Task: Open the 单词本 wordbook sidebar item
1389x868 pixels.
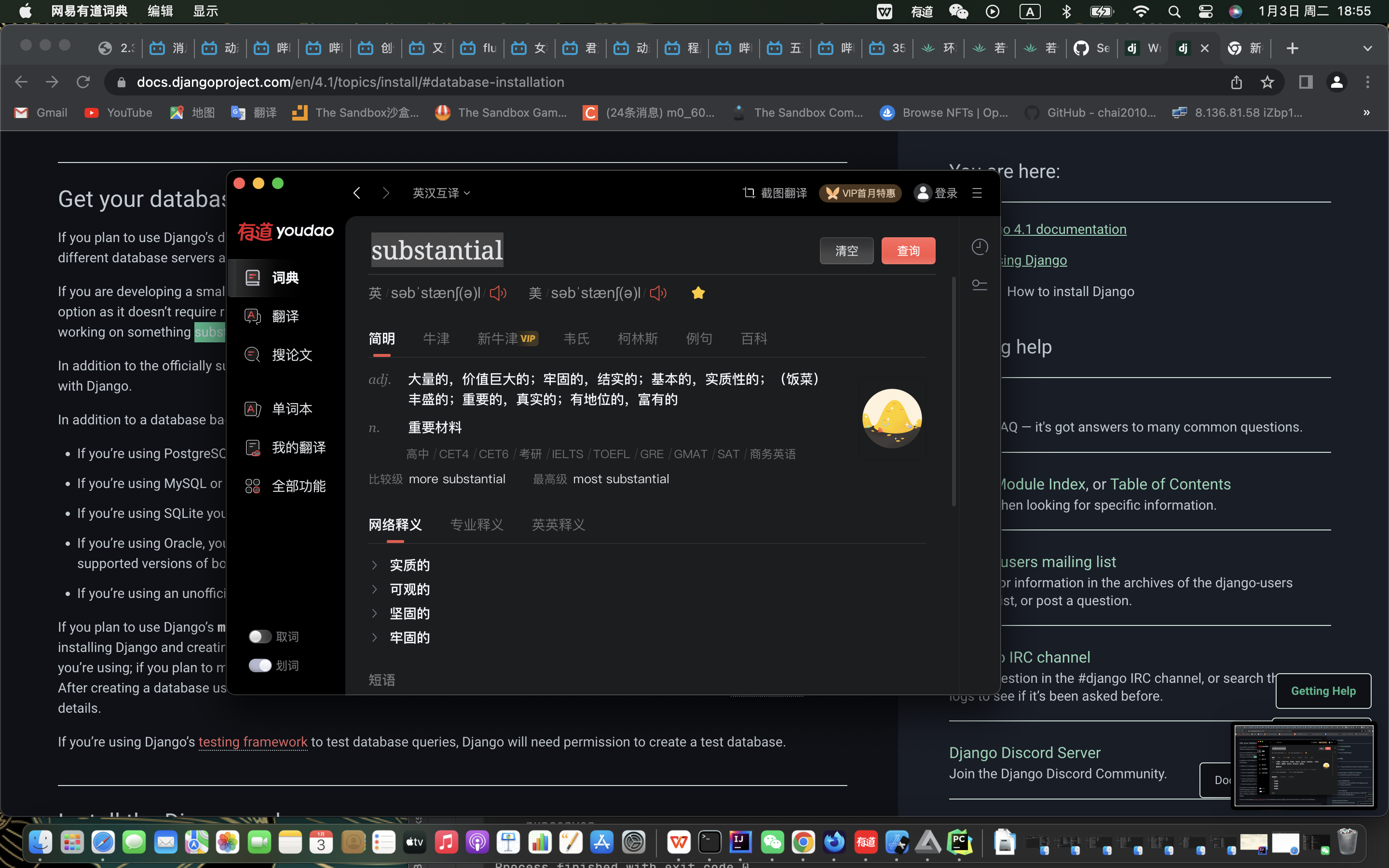Action: point(292,409)
